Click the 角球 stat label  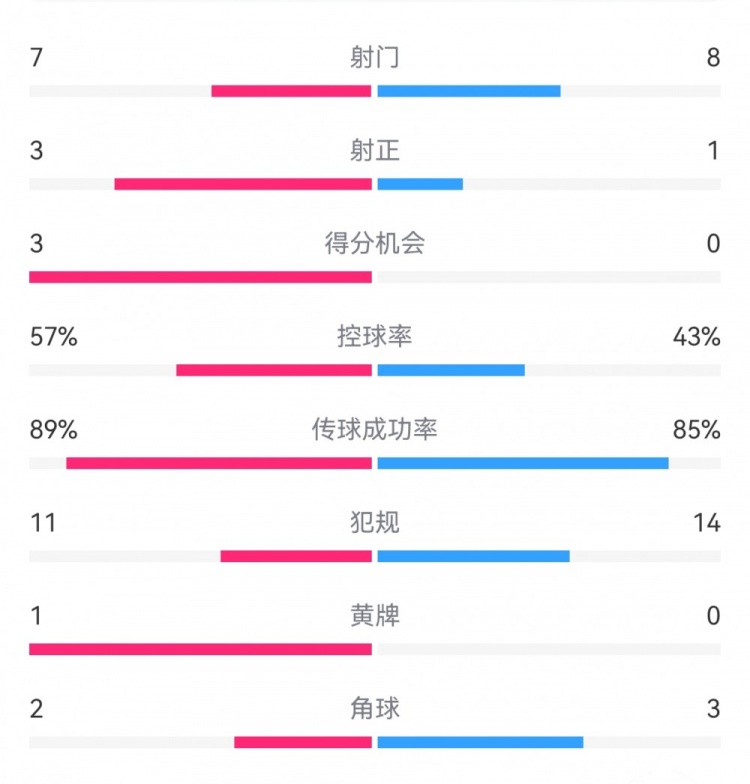[x=375, y=709]
